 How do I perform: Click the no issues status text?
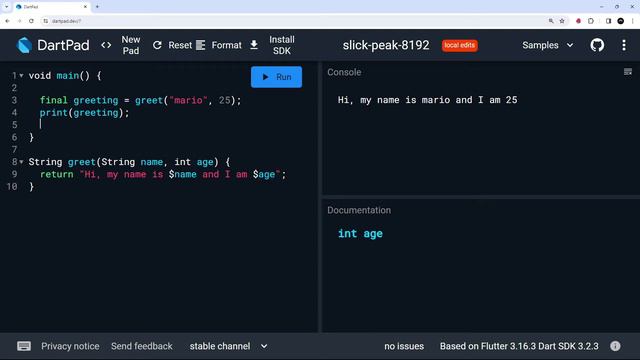[x=404, y=346]
